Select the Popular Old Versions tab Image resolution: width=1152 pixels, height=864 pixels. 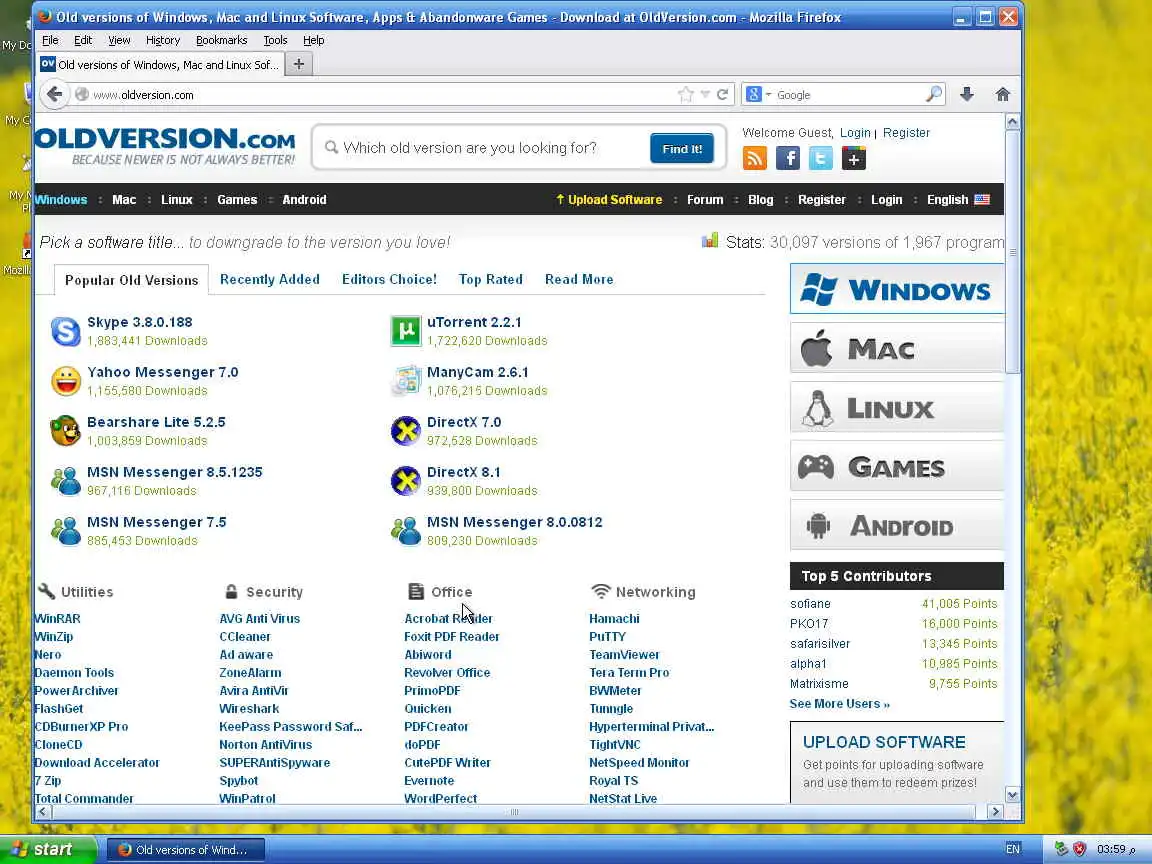pos(132,280)
